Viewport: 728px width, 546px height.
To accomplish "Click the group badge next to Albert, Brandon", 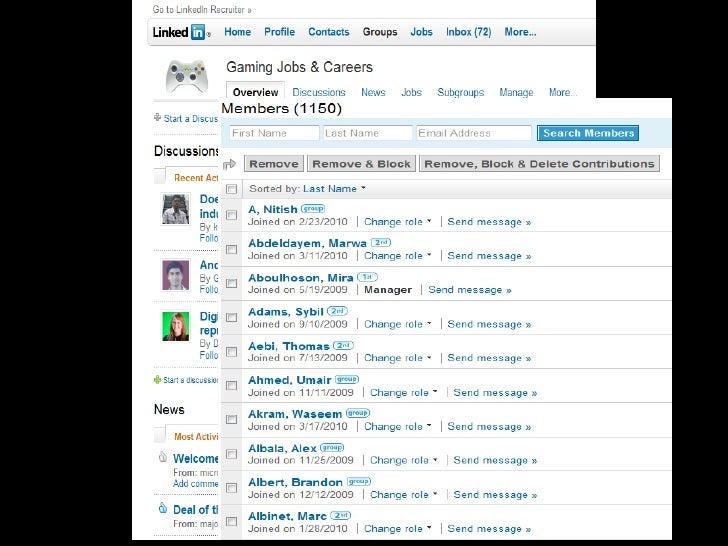I will tap(359, 481).
